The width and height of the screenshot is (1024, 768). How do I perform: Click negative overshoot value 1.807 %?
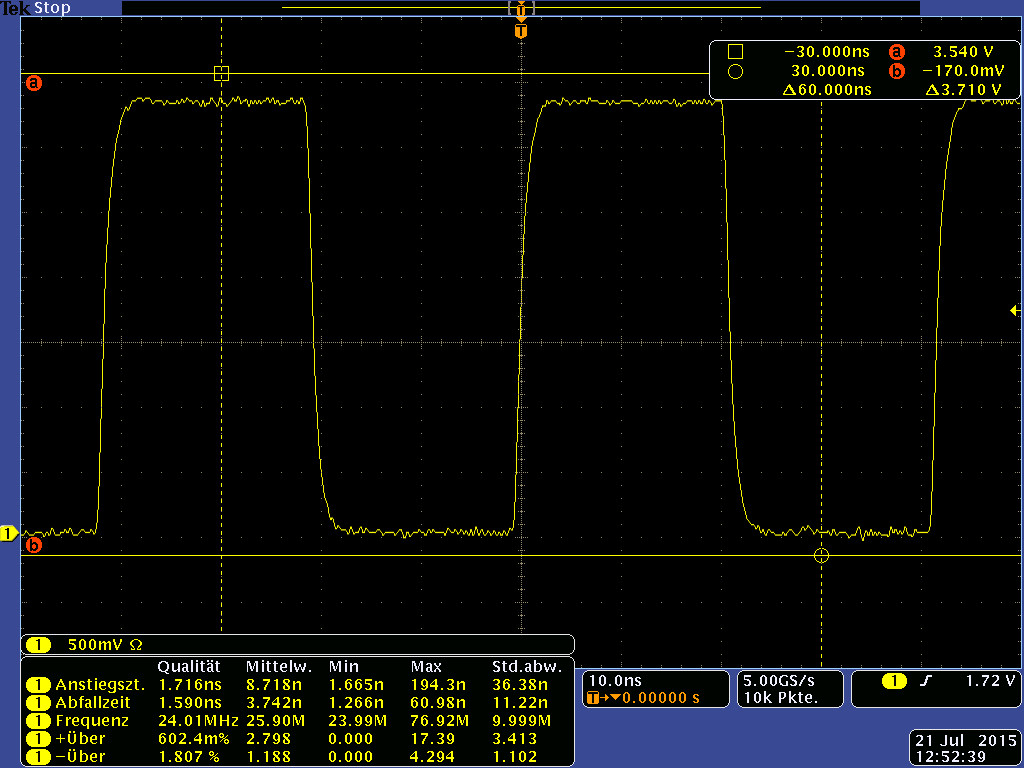189,757
